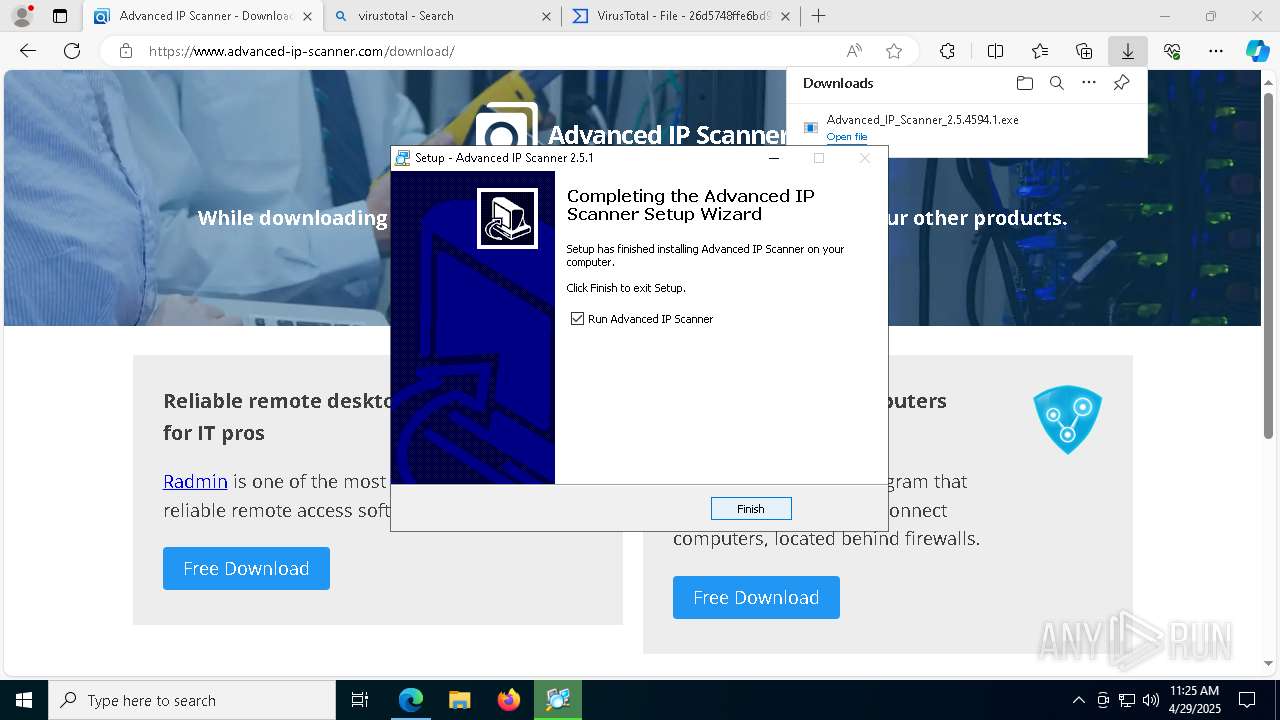The image size is (1280, 720).
Task: Close the virustotal Search tab
Action: [546, 16]
